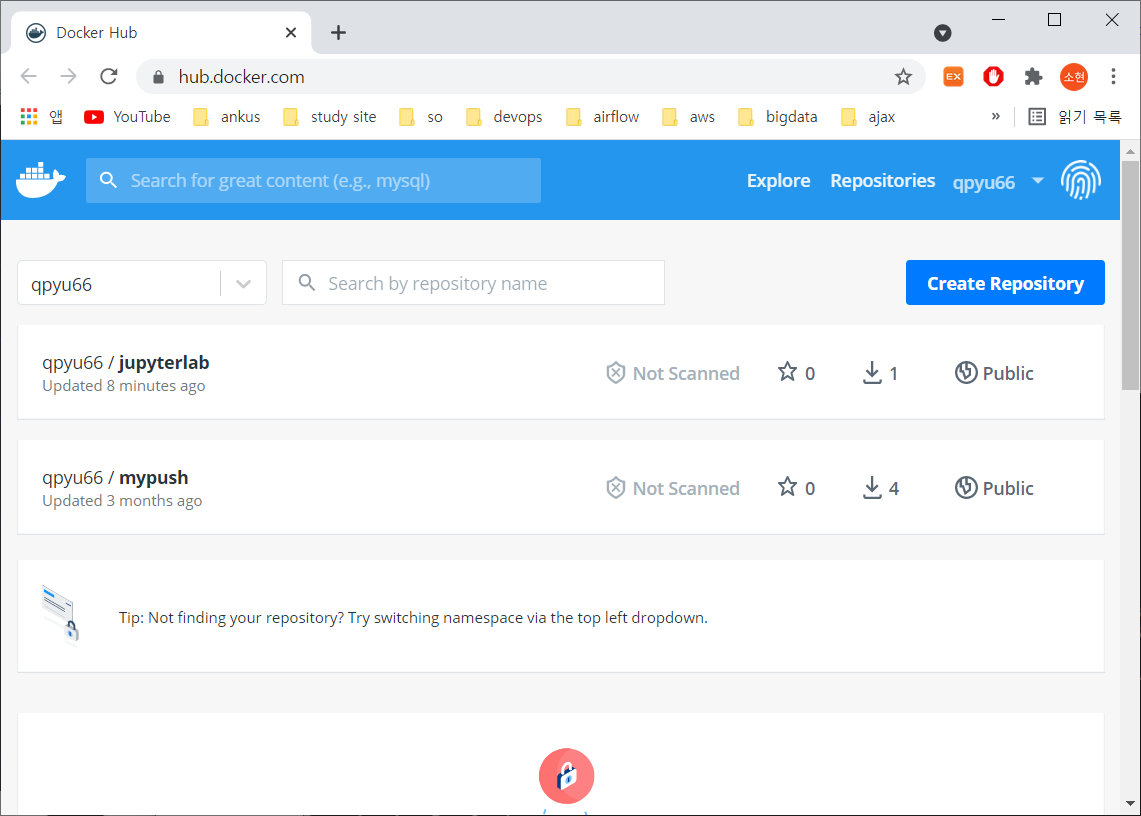1141x816 pixels.
Task: Click the jupyterlab Public visibility icon
Action: 966,373
